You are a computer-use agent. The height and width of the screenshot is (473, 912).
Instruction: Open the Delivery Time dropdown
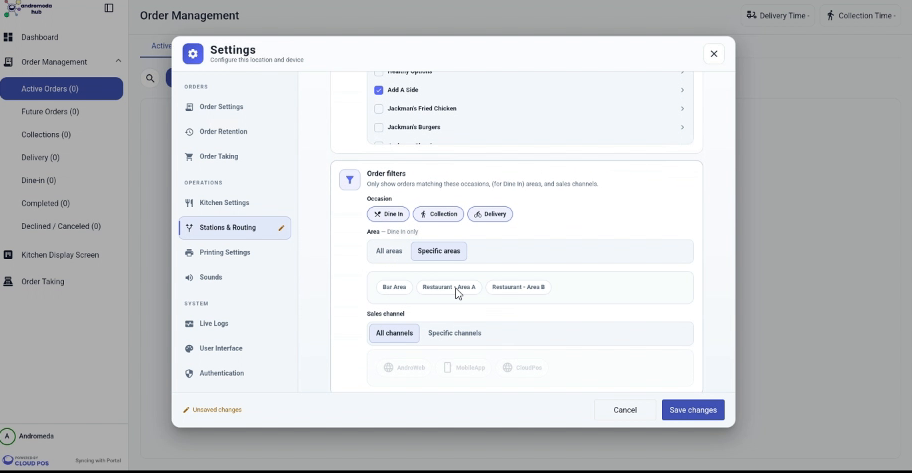pyautogui.click(x=778, y=16)
